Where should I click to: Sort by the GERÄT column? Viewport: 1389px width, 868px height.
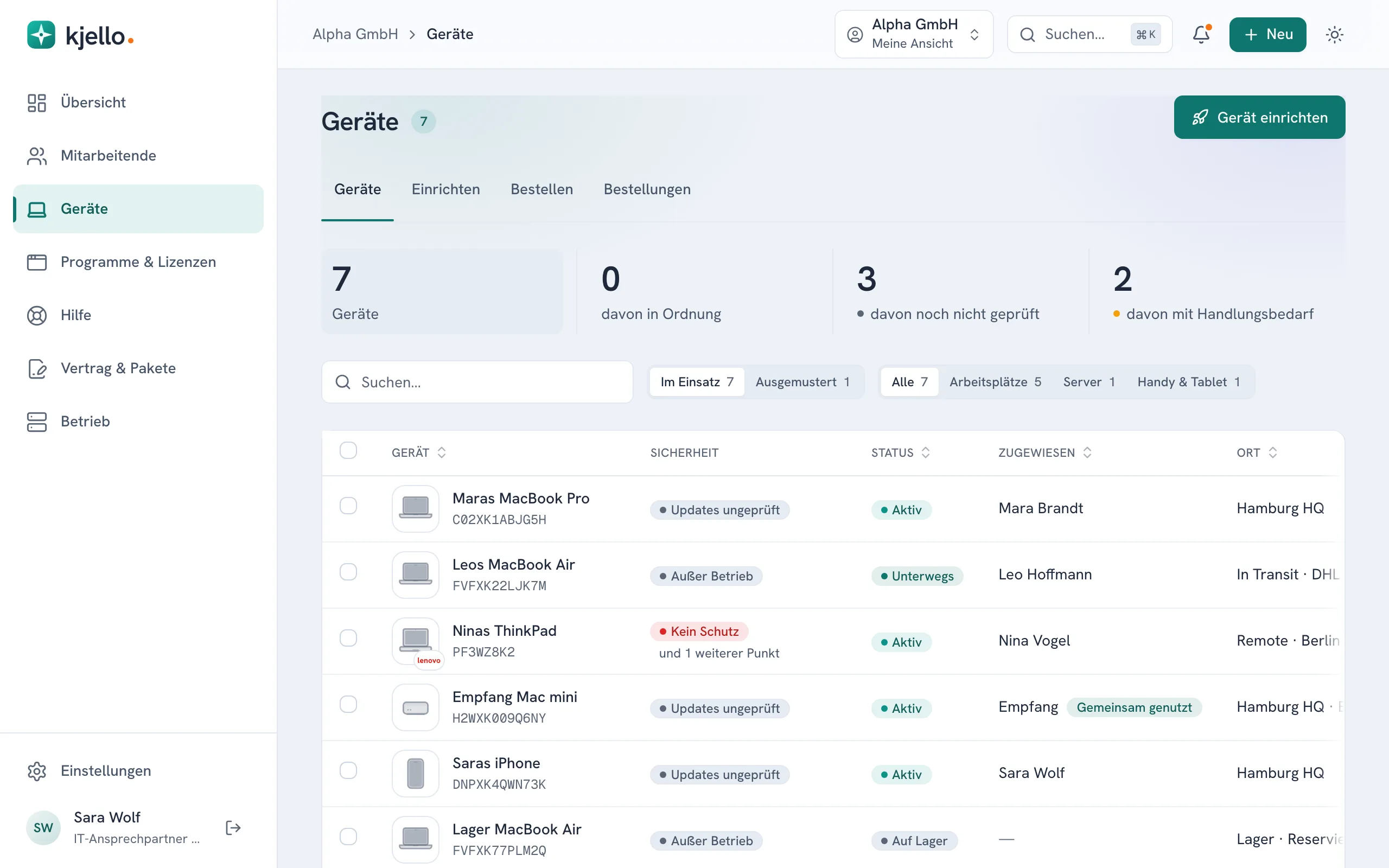[418, 452]
